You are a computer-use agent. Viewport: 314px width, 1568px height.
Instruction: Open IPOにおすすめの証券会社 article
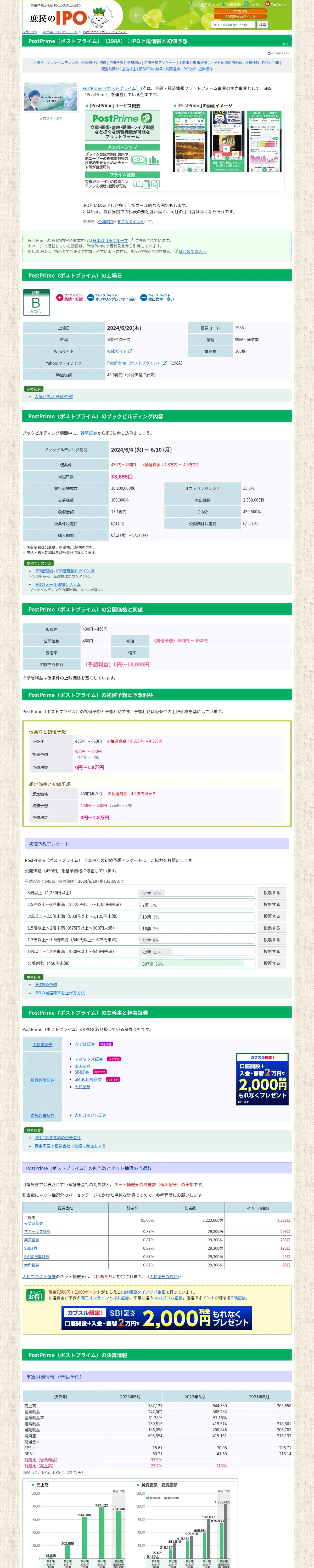(x=57, y=1138)
